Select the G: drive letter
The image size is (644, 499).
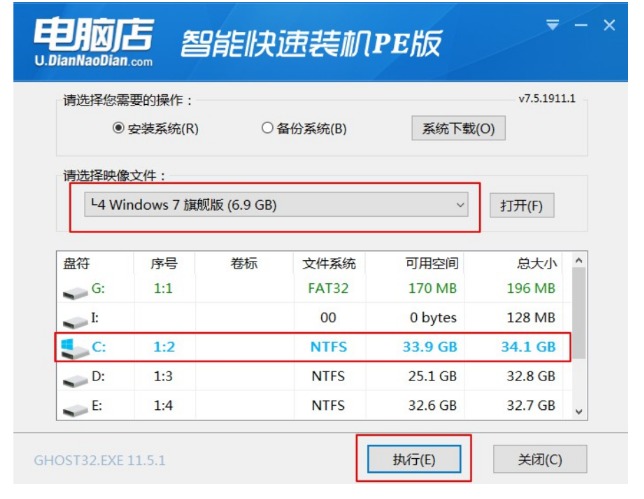(98, 288)
